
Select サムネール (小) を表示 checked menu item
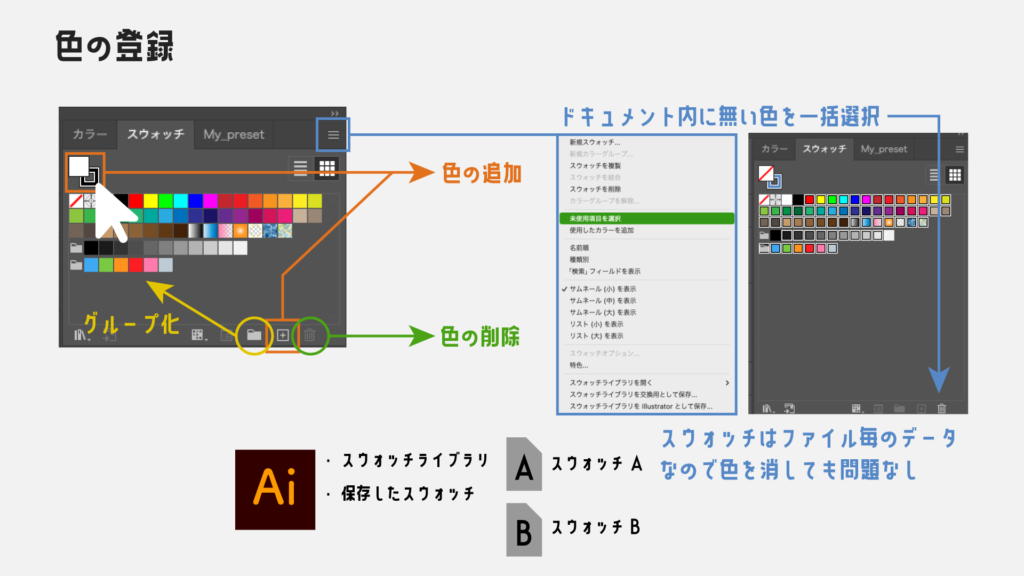point(602,288)
